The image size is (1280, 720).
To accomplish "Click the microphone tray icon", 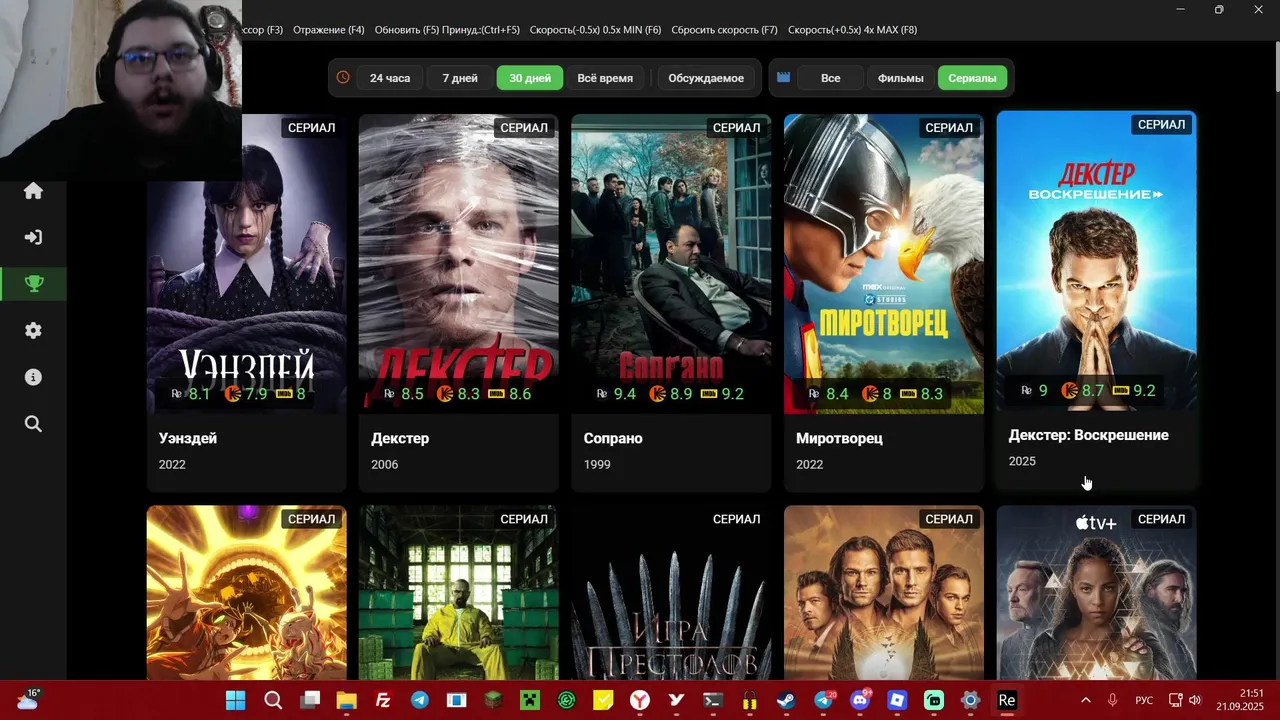I will click(x=1113, y=700).
